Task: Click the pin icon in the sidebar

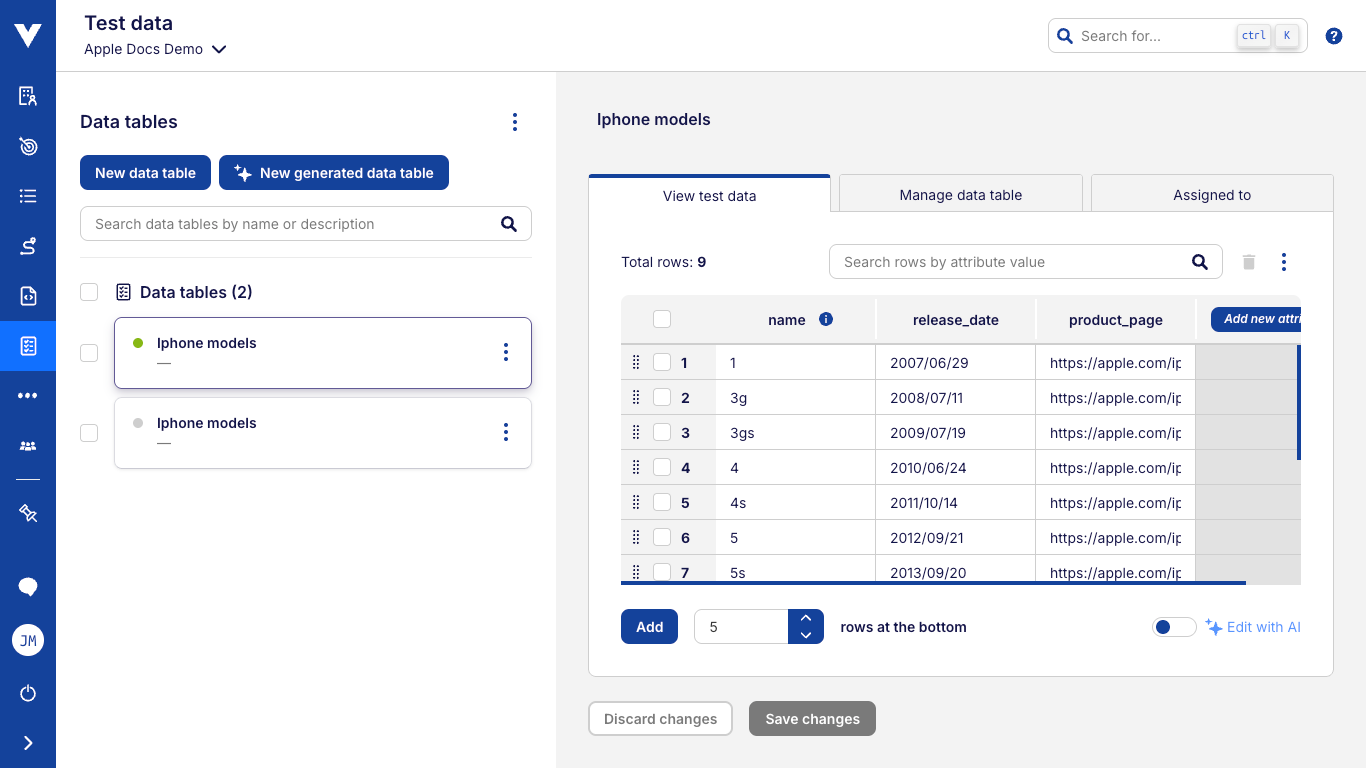Action: point(27,513)
